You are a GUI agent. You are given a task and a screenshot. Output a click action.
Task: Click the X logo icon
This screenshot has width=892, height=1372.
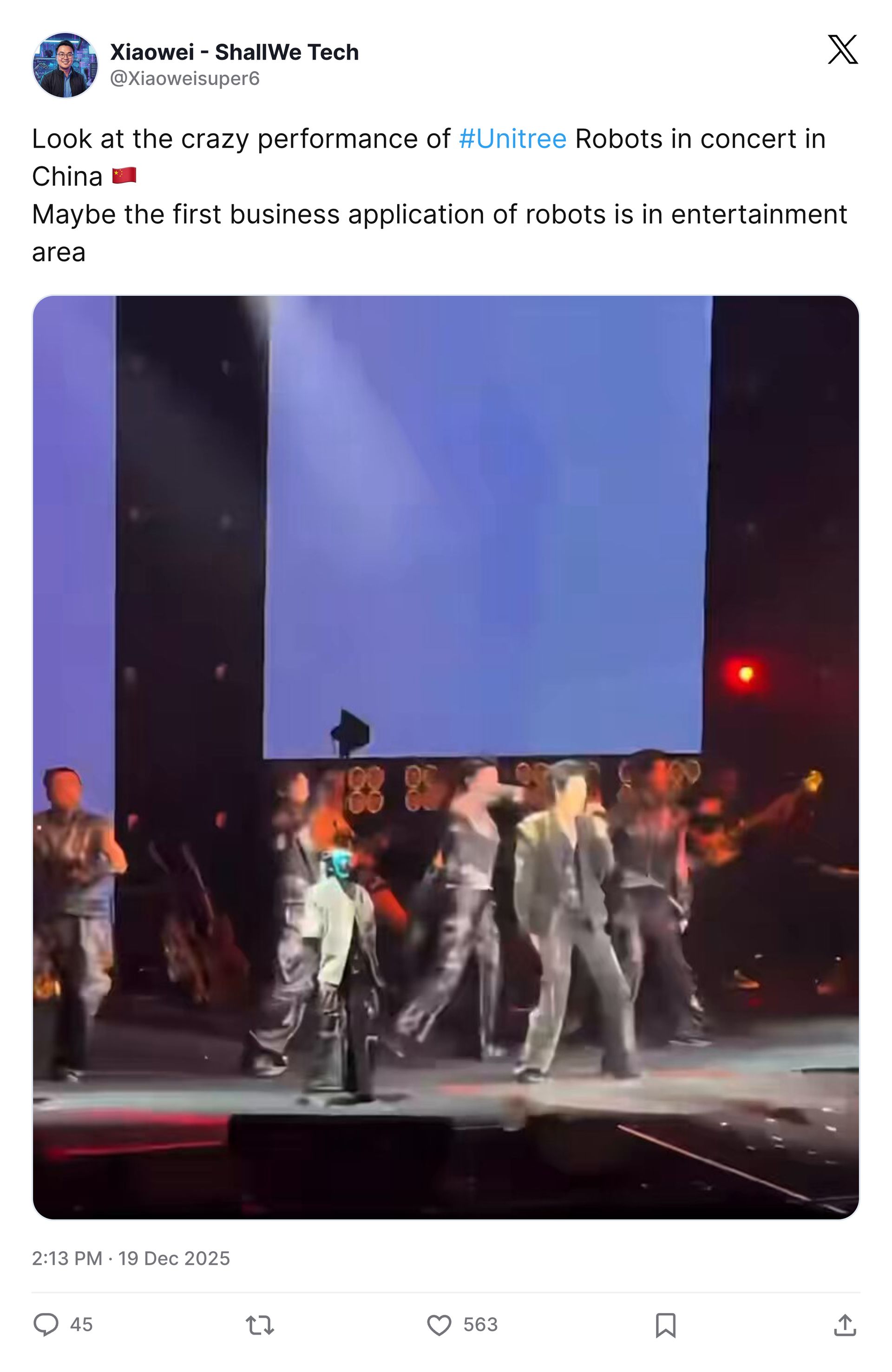(x=842, y=49)
